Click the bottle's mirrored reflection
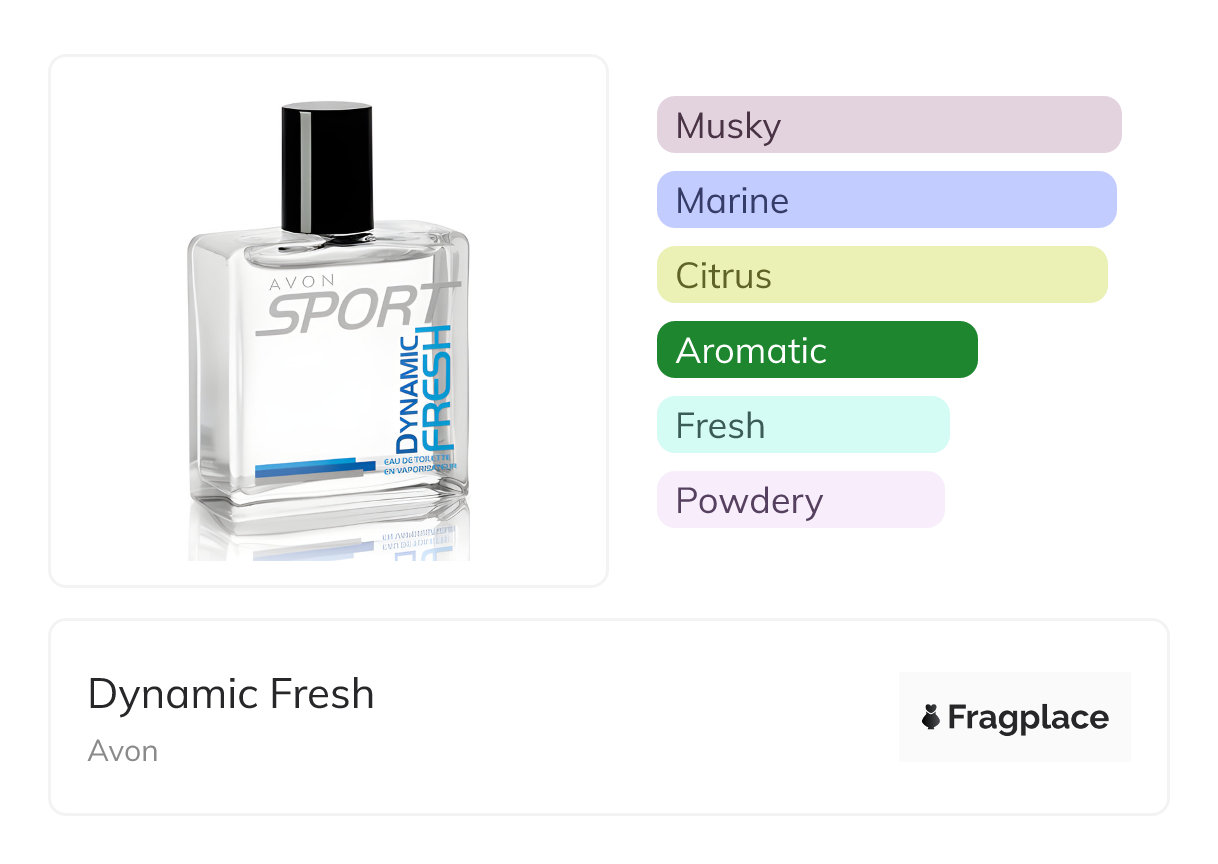Image resolution: width=1218 pixels, height=864 pixels. click(330, 530)
